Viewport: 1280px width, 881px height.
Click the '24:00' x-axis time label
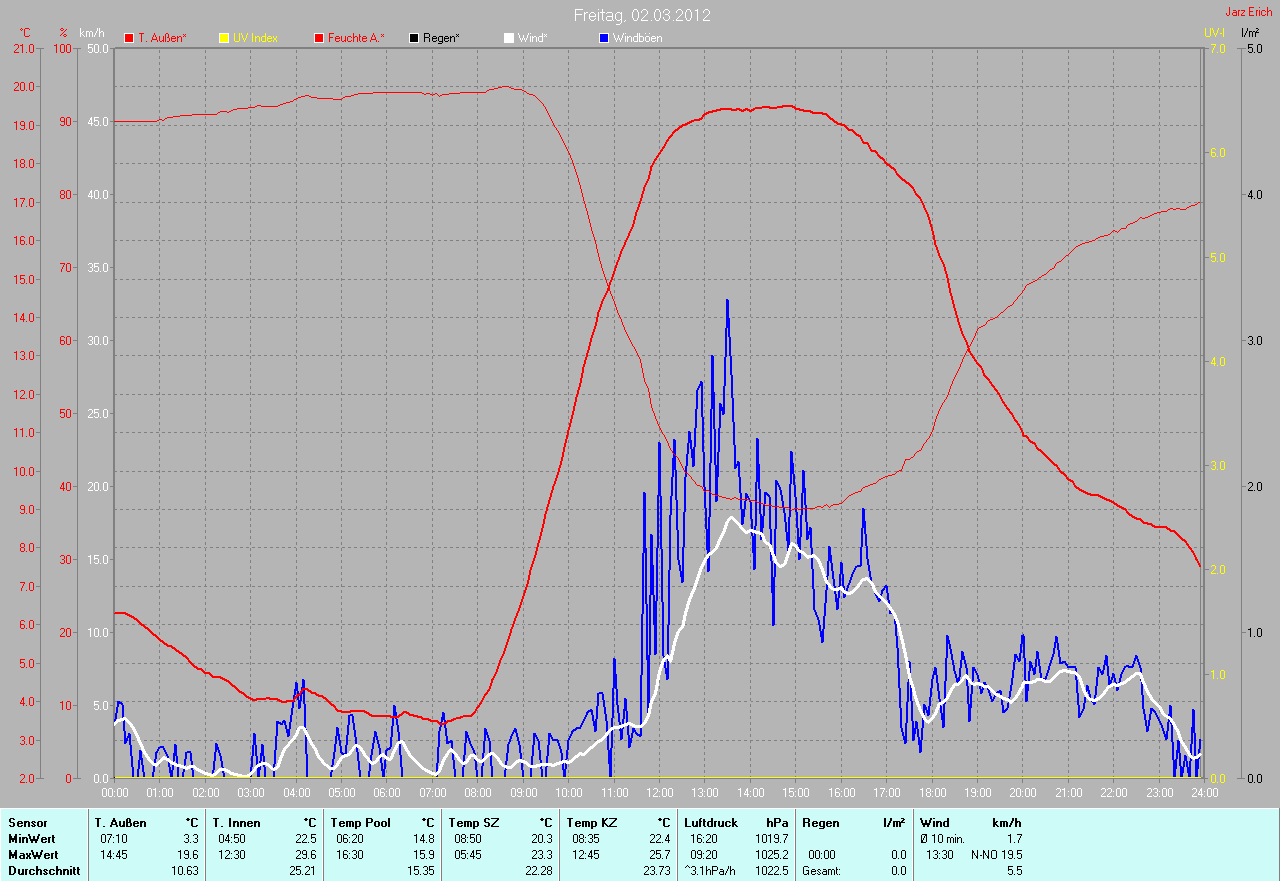click(x=1204, y=793)
